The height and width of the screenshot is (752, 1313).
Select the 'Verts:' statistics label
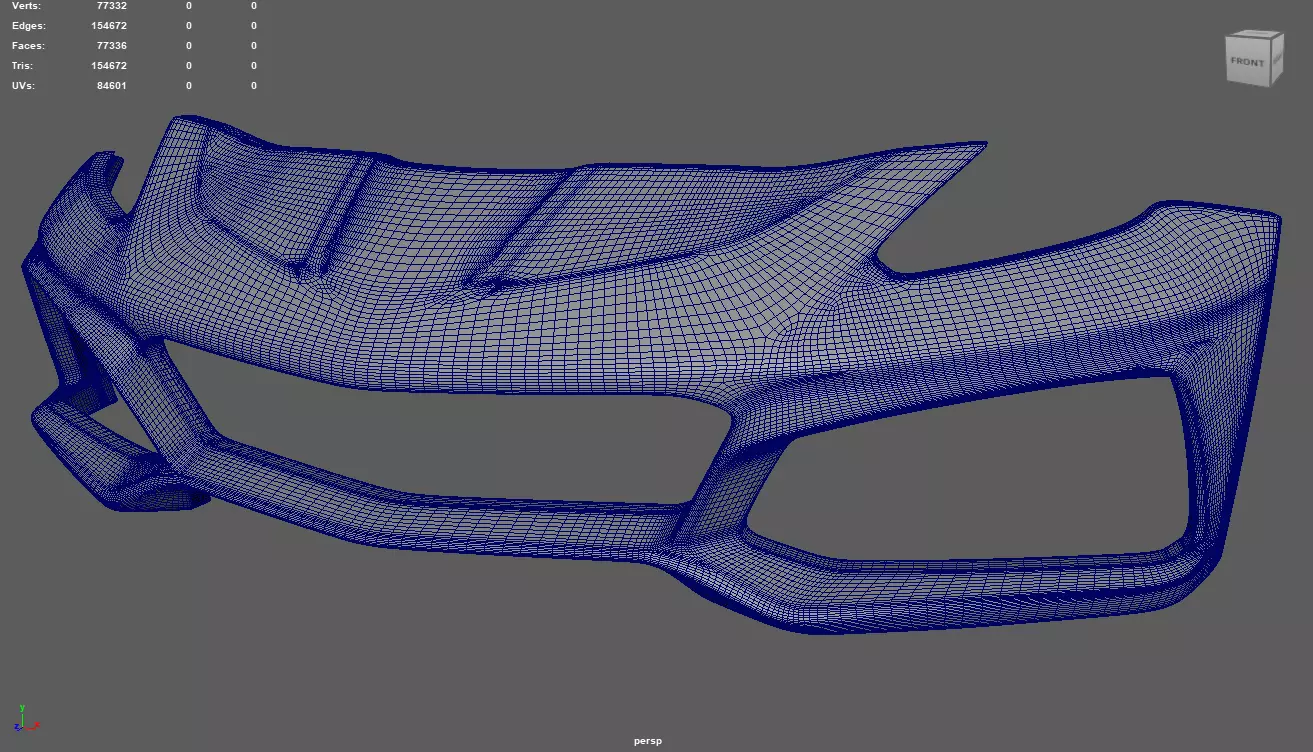[27, 6]
